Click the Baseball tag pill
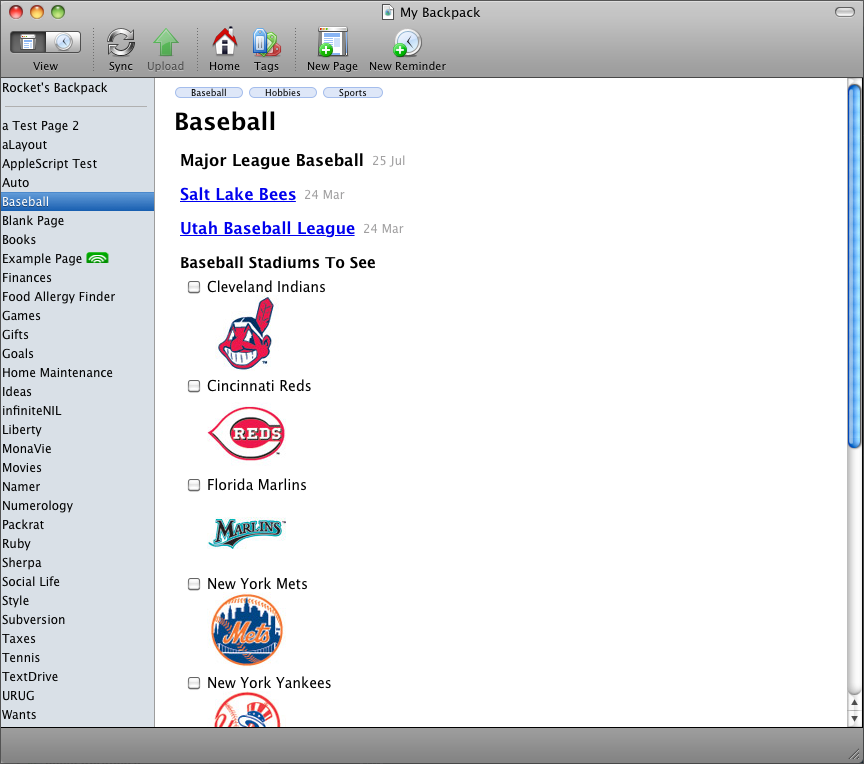This screenshot has width=864, height=764. click(x=209, y=93)
